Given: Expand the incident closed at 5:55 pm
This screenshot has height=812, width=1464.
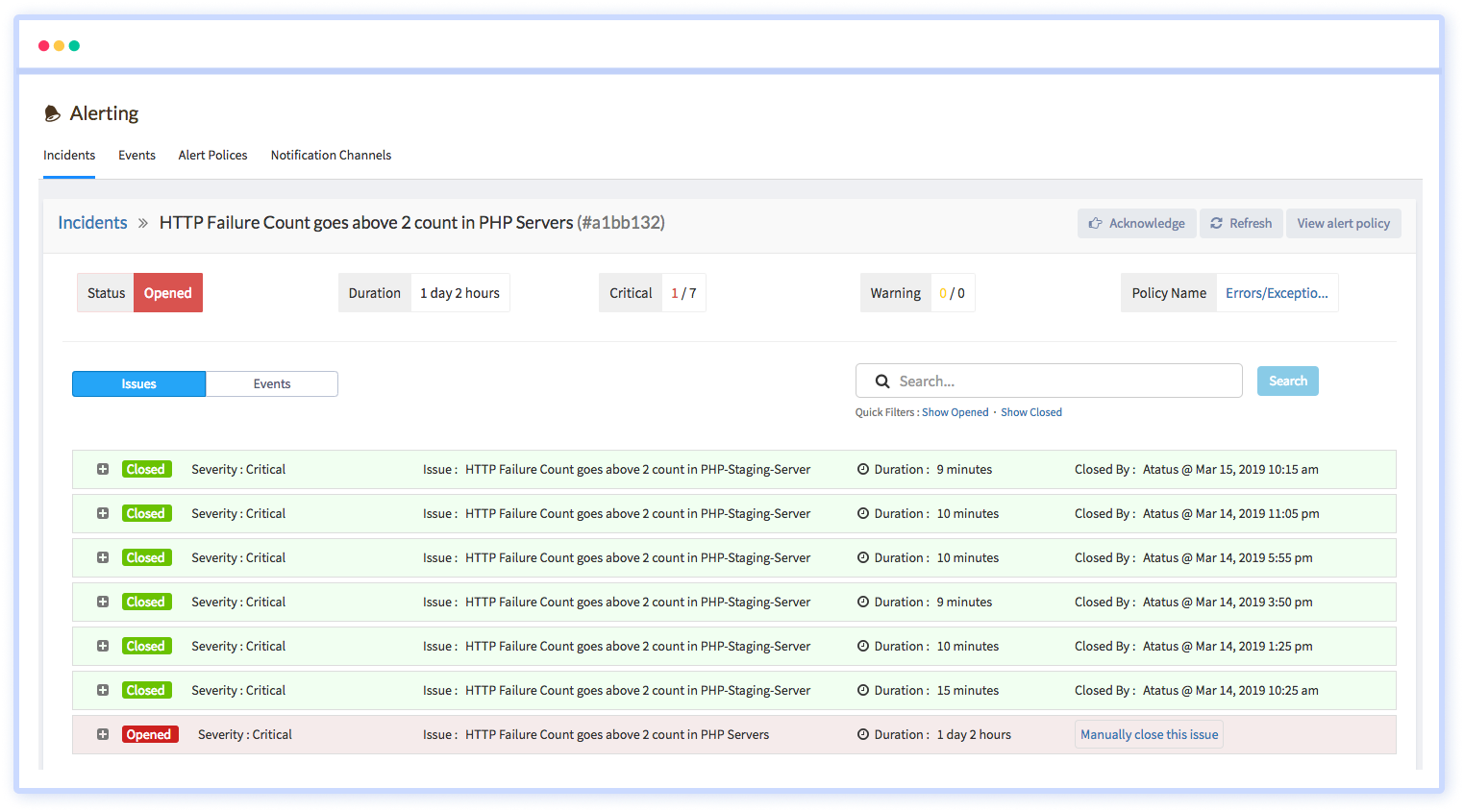Looking at the screenshot, I should (x=103, y=557).
